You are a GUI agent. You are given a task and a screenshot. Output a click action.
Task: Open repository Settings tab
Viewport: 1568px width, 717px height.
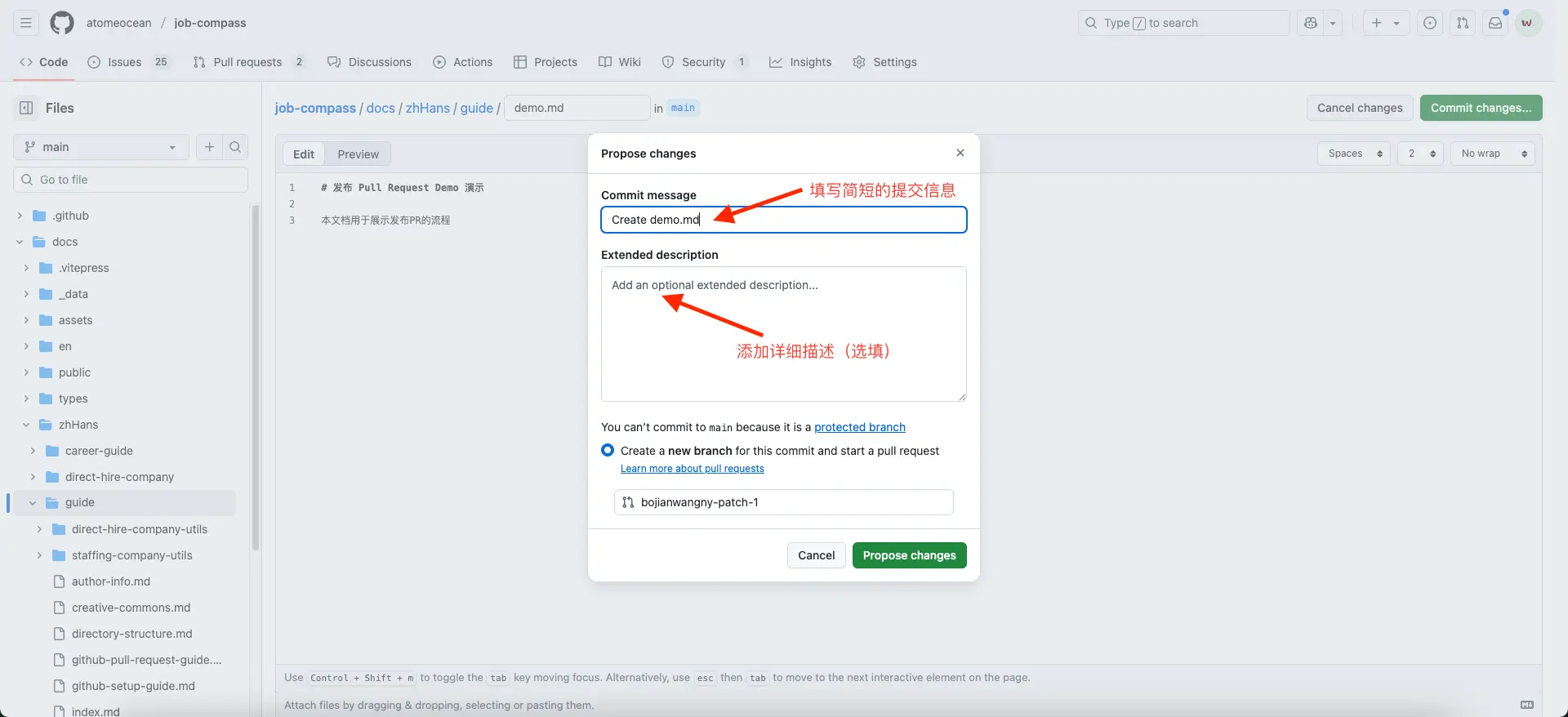point(884,62)
